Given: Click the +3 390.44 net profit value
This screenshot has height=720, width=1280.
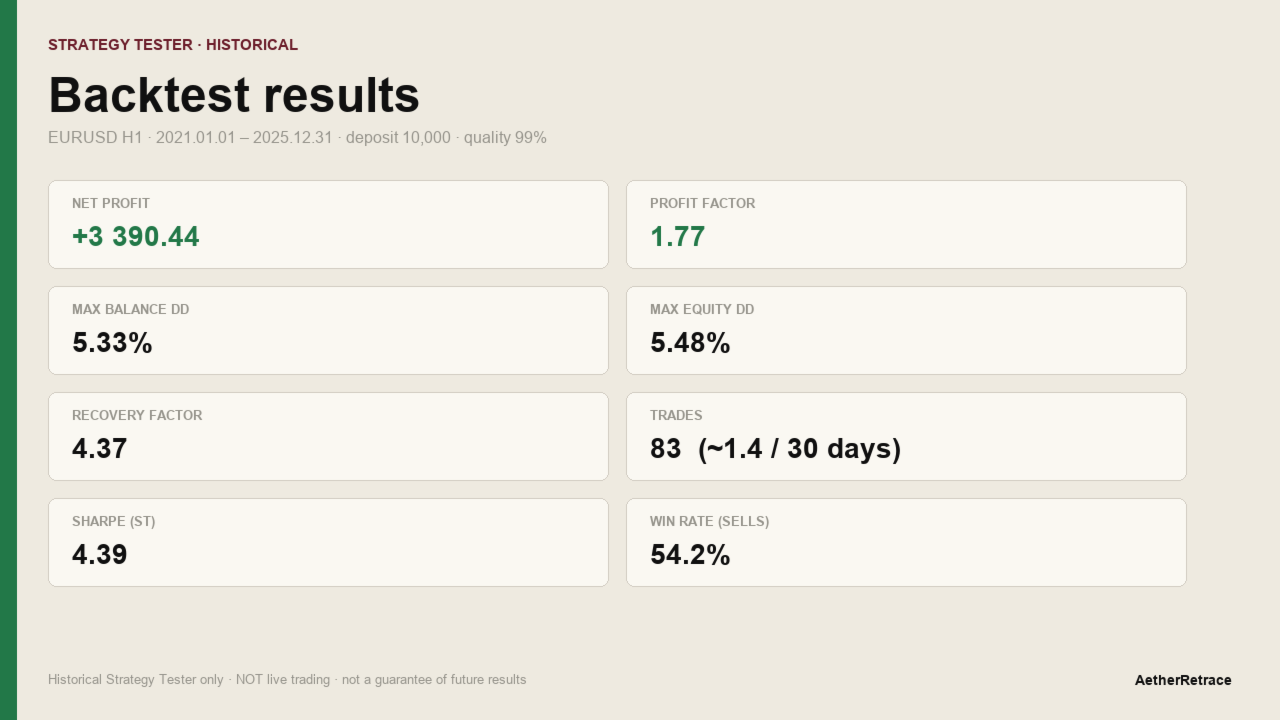Looking at the screenshot, I should [x=136, y=237].
